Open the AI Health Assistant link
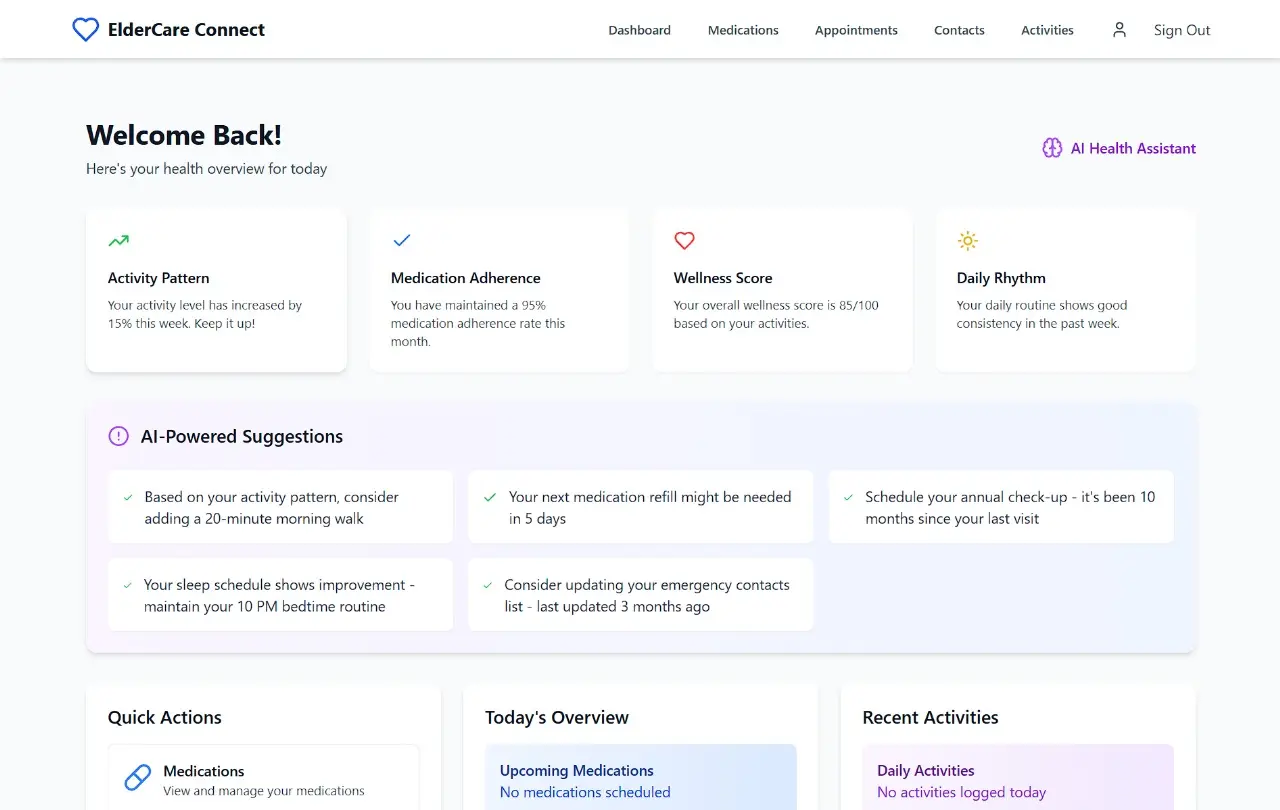 click(1133, 147)
